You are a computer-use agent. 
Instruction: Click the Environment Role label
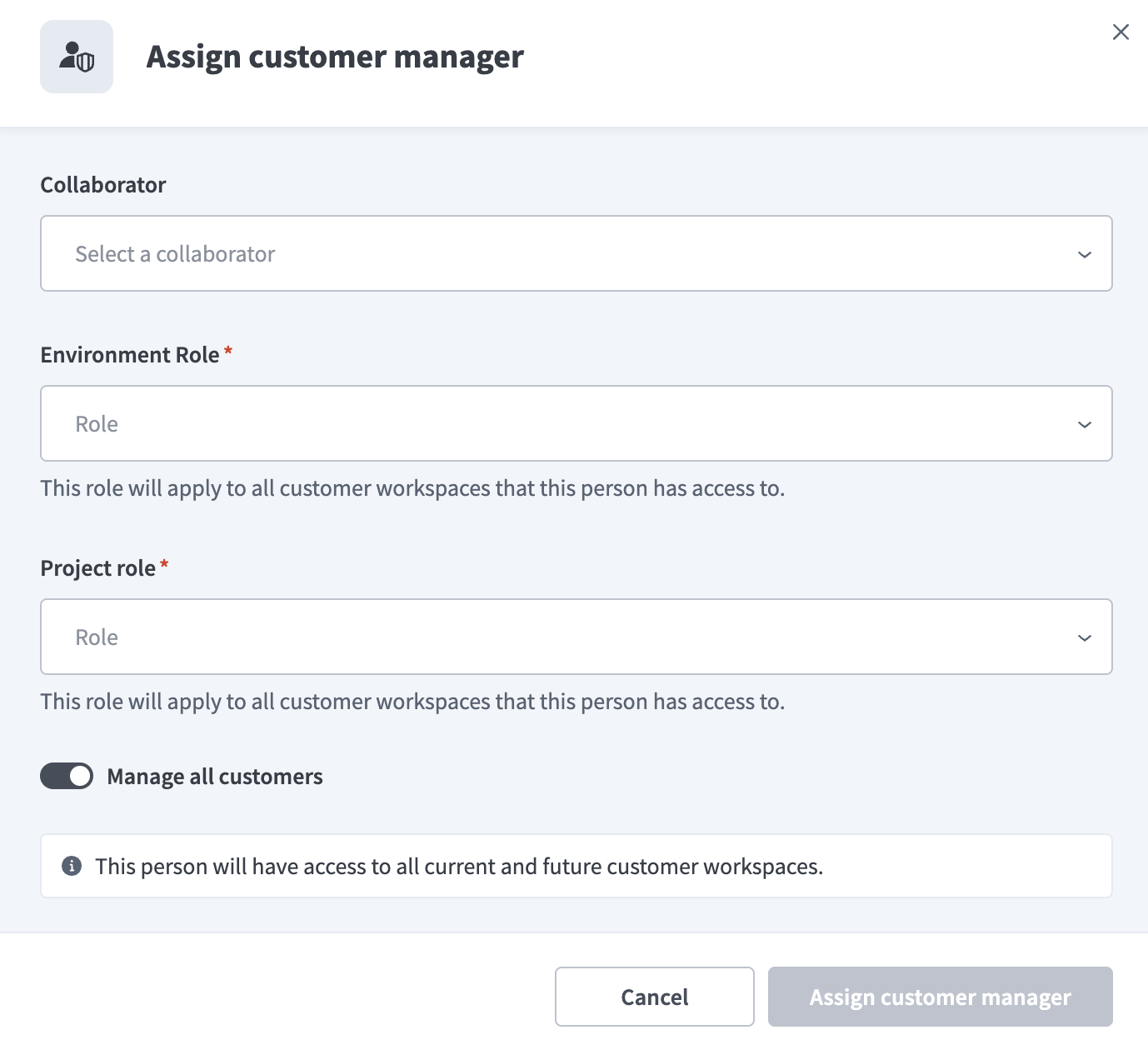coord(130,355)
